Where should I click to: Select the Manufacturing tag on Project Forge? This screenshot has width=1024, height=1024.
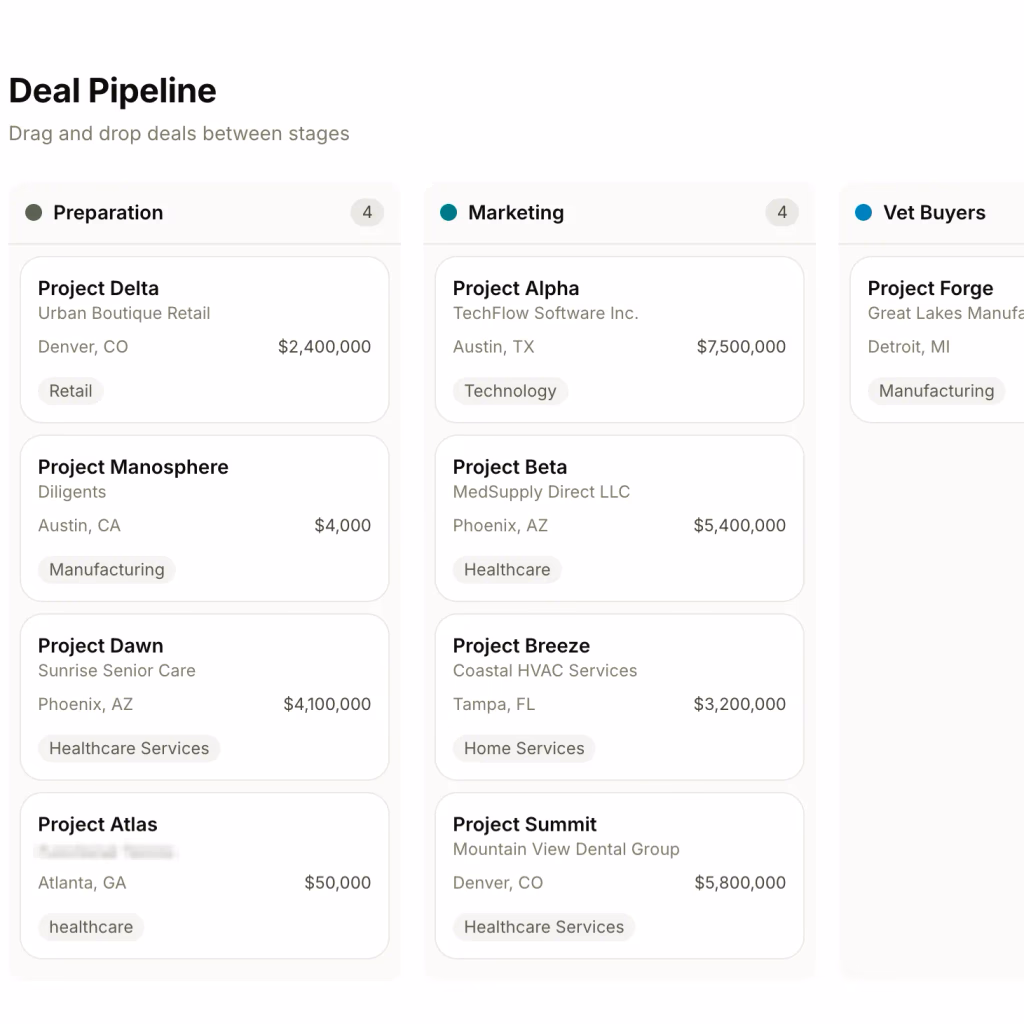tap(936, 391)
